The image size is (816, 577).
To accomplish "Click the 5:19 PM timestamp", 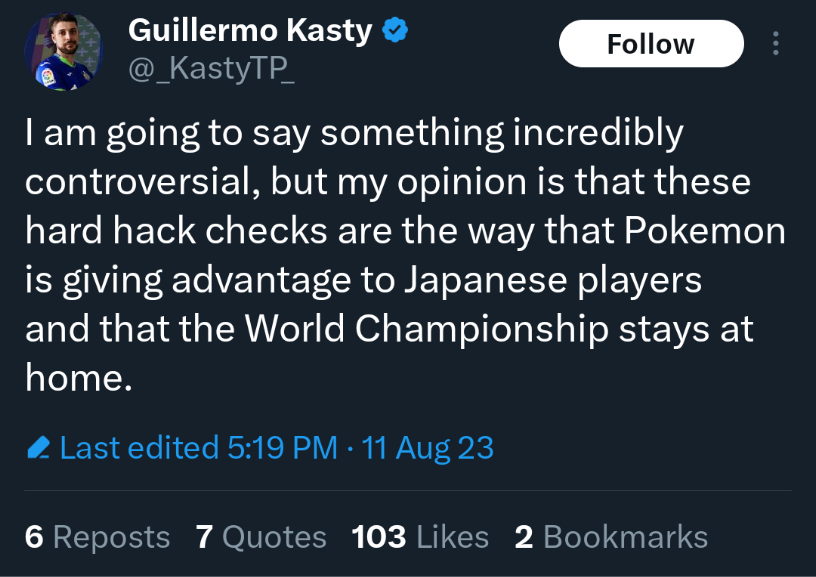I will tap(283, 447).
